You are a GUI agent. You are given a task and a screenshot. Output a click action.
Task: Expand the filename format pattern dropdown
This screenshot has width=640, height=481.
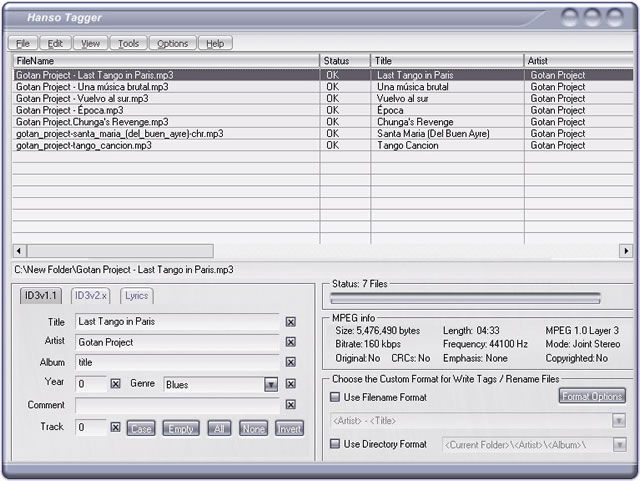pyautogui.click(x=619, y=420)
